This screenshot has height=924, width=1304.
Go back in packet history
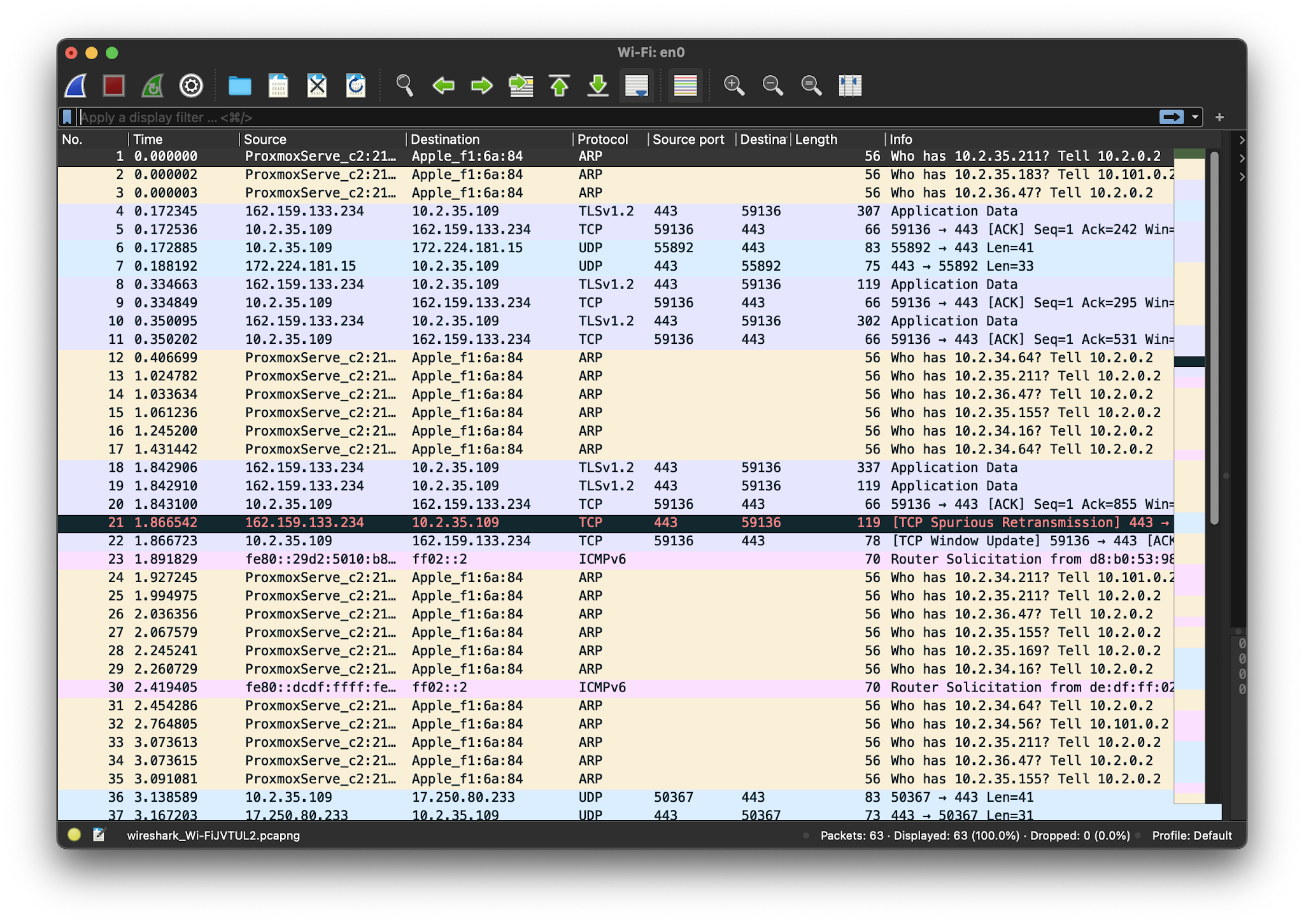(443, 85)
